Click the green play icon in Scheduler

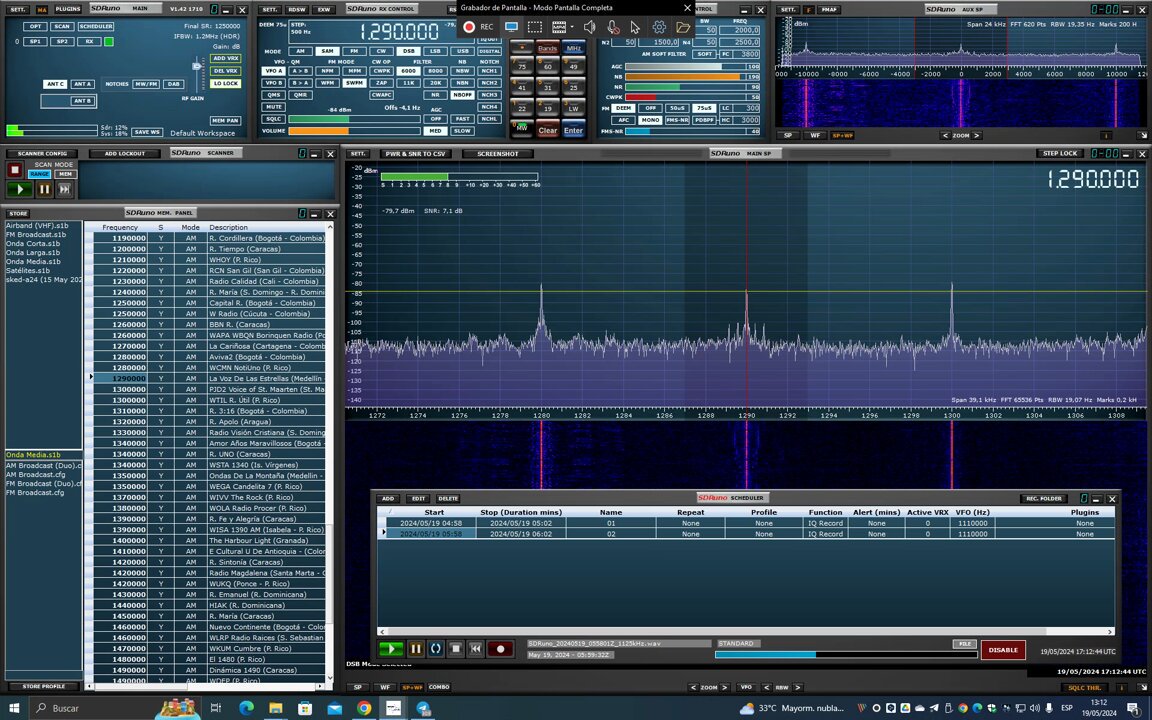tap(391, 649)
